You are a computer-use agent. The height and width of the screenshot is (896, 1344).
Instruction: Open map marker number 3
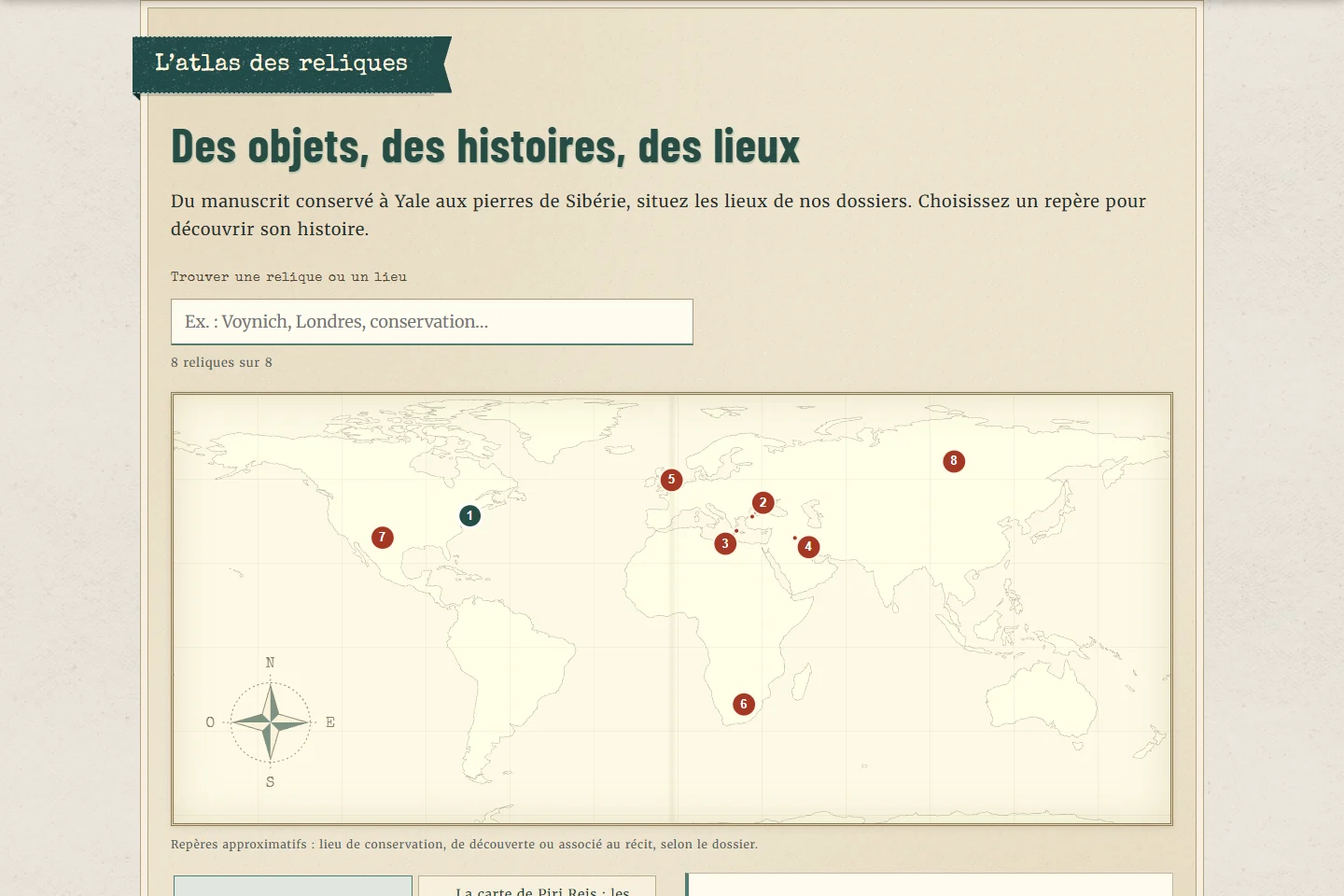725,543
